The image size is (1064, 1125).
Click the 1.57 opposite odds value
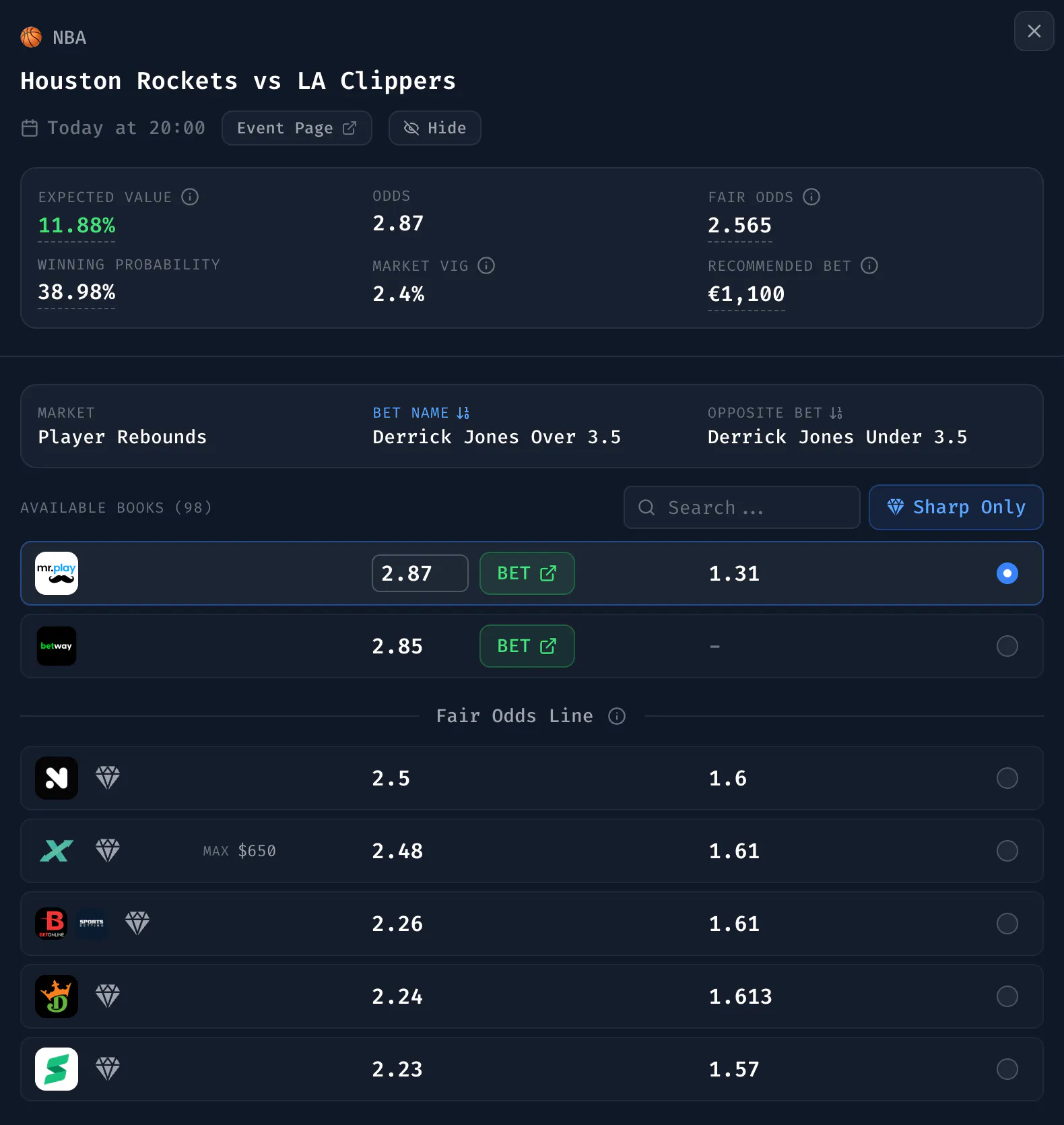[x=734, y=1069]
